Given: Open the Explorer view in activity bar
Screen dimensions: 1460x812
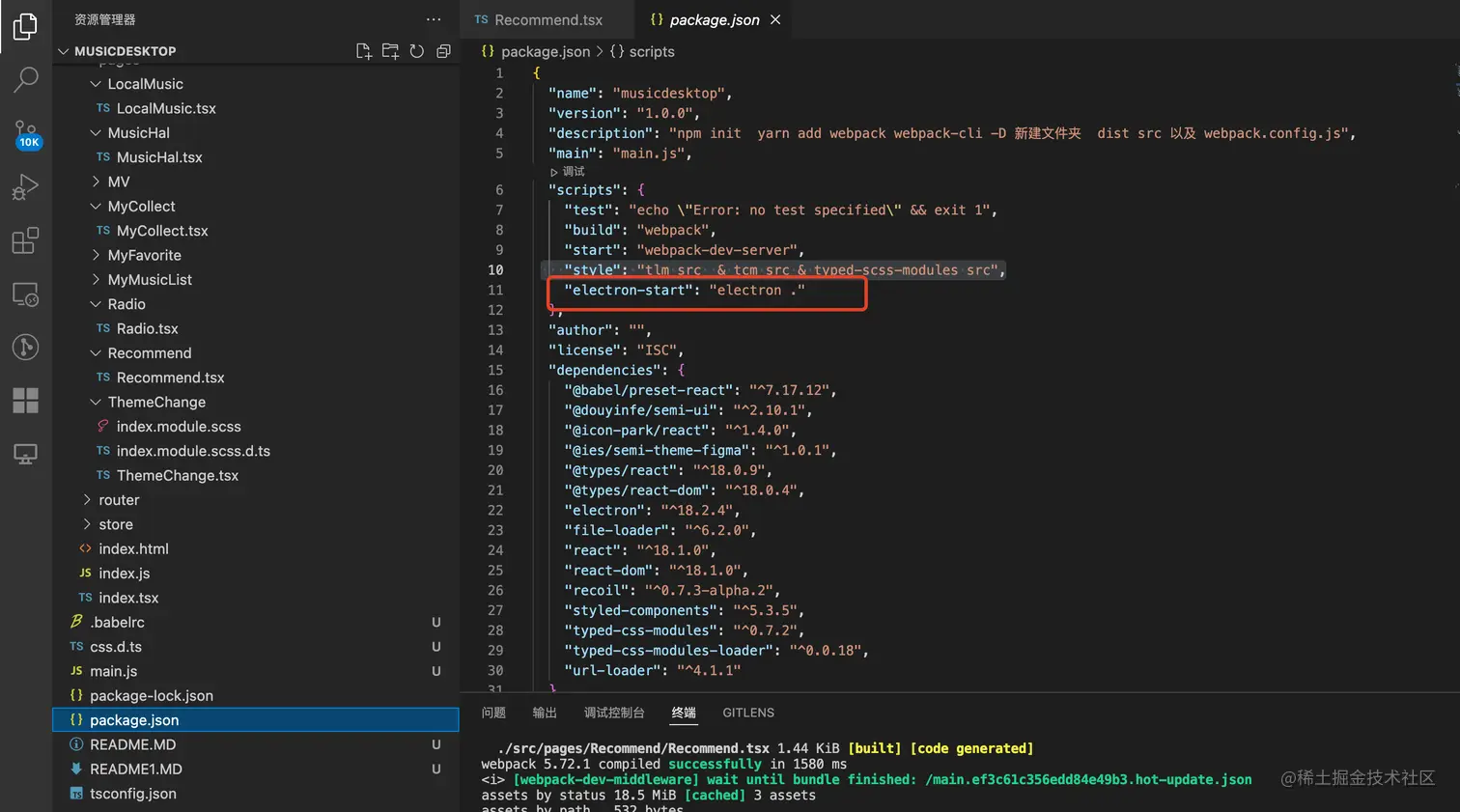Looking at the screenshot, I should 25,26.
